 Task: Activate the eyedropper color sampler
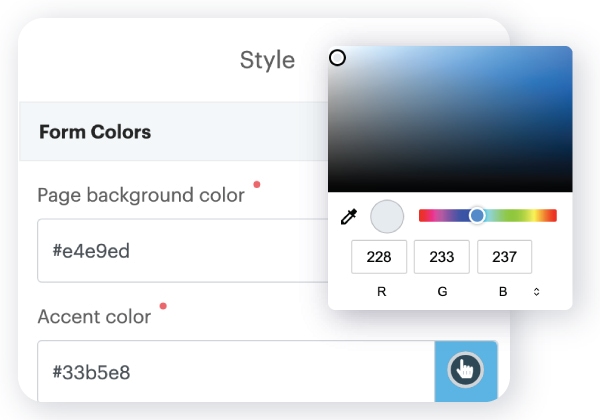349,216
